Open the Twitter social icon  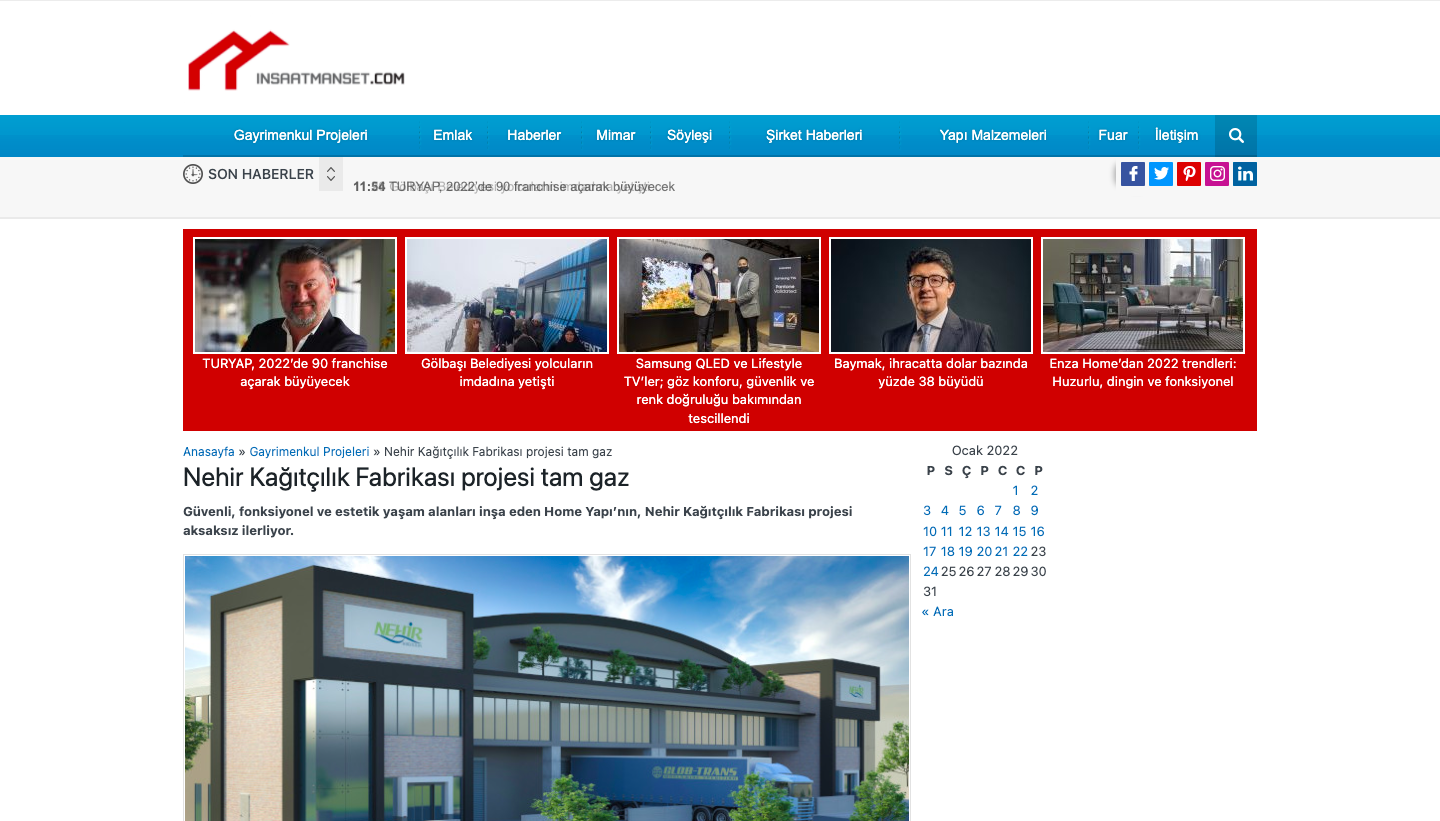pos(1161,174)
